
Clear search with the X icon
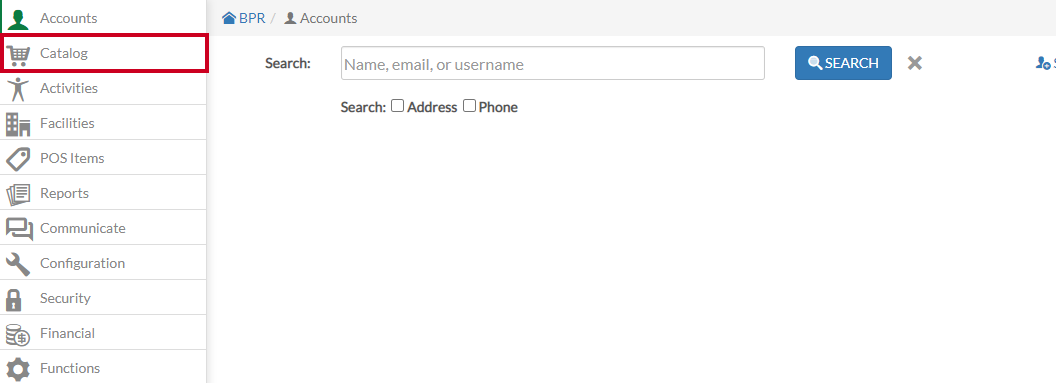[x=915, y=63]
